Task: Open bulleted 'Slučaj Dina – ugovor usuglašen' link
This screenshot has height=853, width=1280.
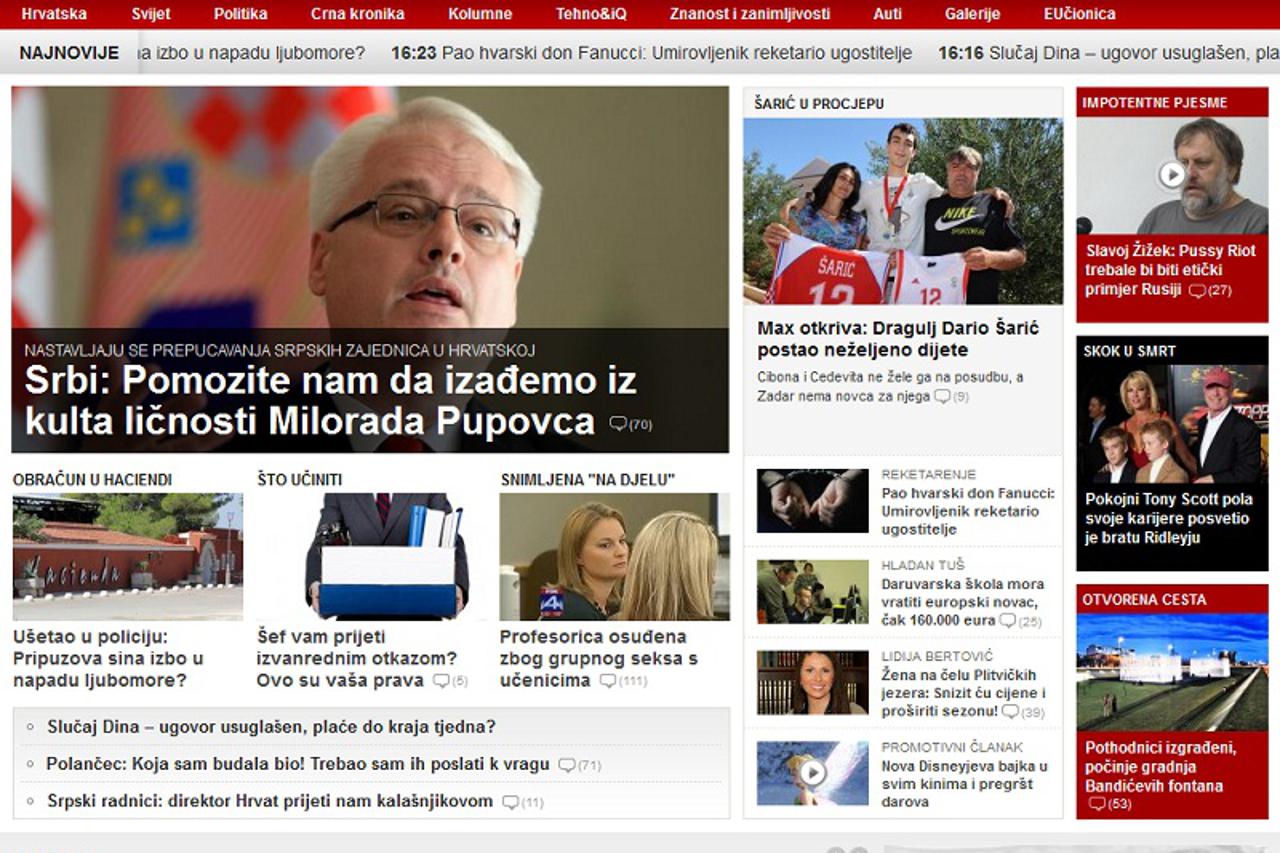Action: point(271,727)
